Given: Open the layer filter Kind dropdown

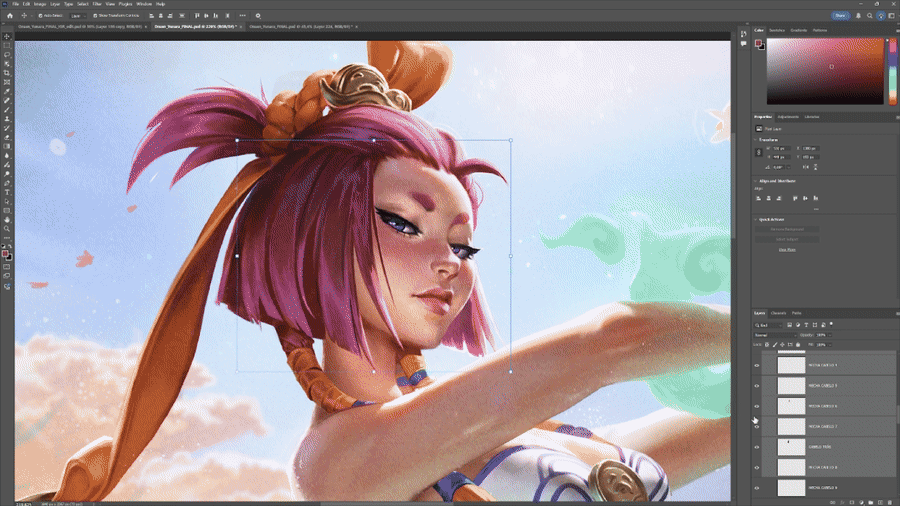Looking at the screenshot, I should pyautogui.click(x=769, y=325).
